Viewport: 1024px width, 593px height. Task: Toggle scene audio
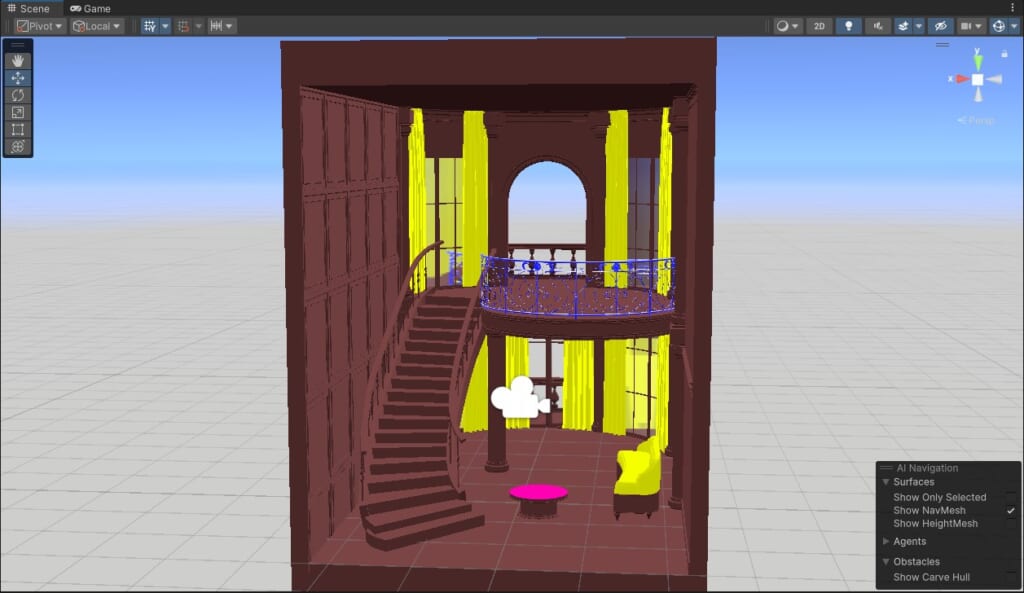[878, 26]
